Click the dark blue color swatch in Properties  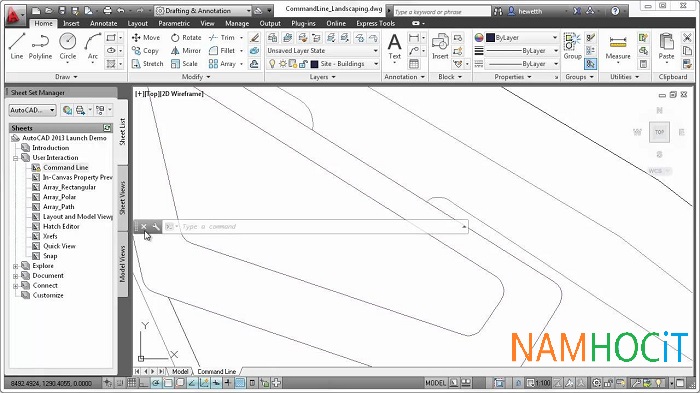(x=490, y=38)
